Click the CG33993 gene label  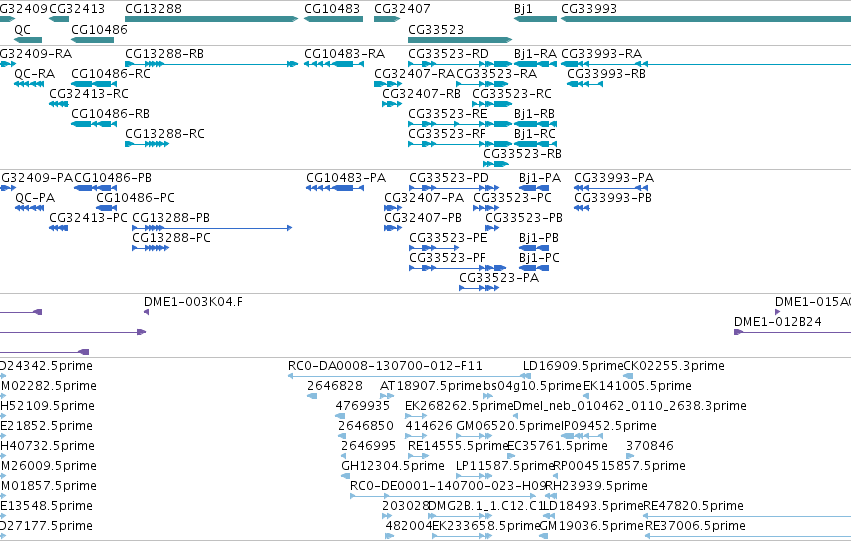click(589, 9)
